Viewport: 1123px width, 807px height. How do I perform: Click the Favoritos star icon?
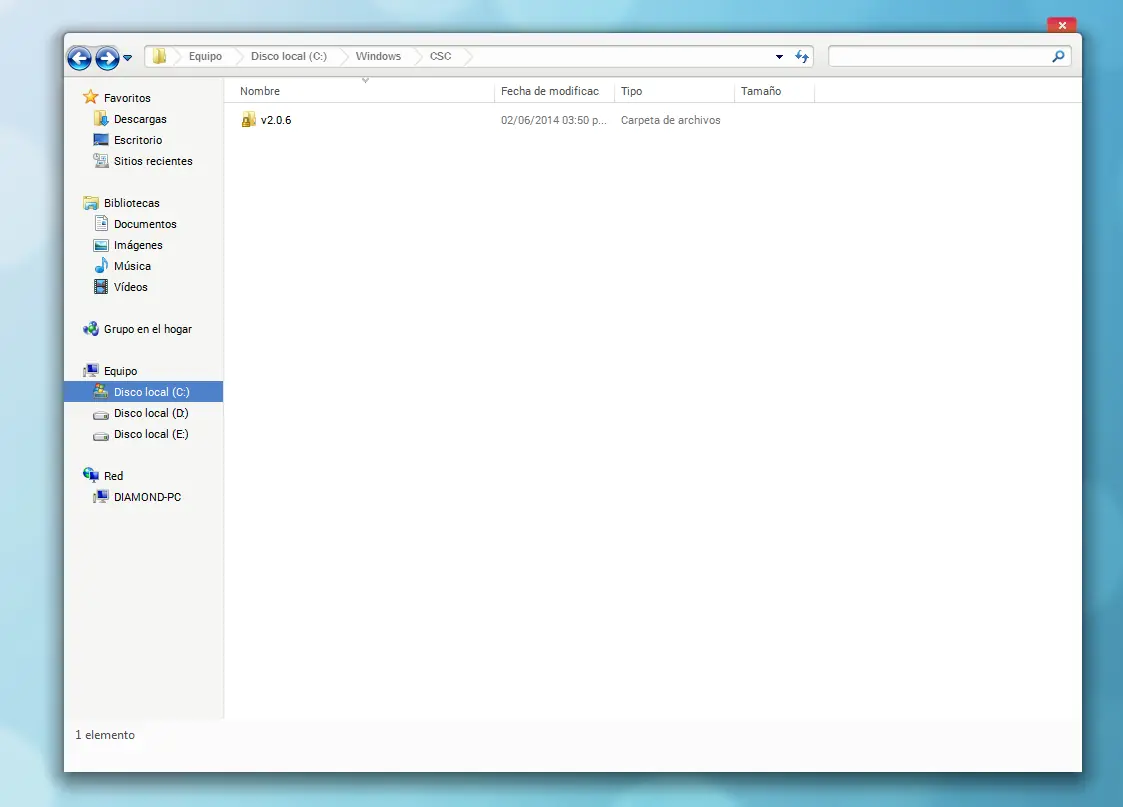click(90, 97)
